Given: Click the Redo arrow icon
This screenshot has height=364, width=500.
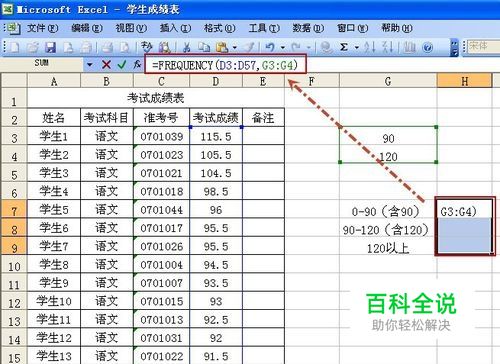Looking at the screenshot, I should (296, 47).
